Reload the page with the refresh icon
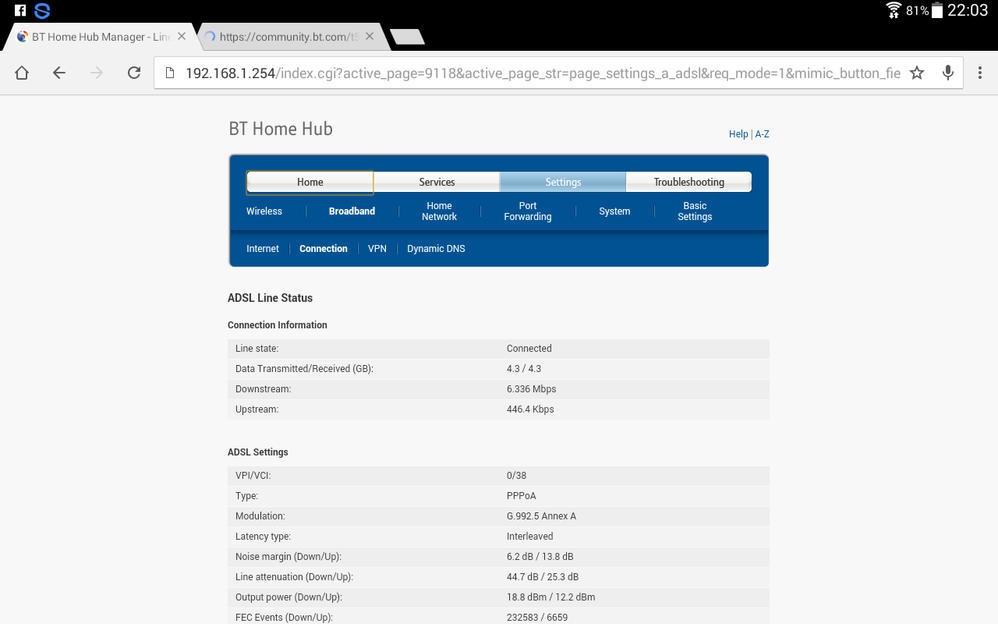 click(134, 73)
